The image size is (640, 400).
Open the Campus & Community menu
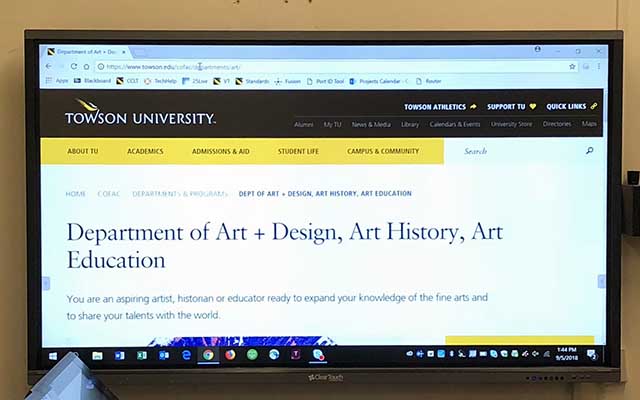(x=383, y=151)
